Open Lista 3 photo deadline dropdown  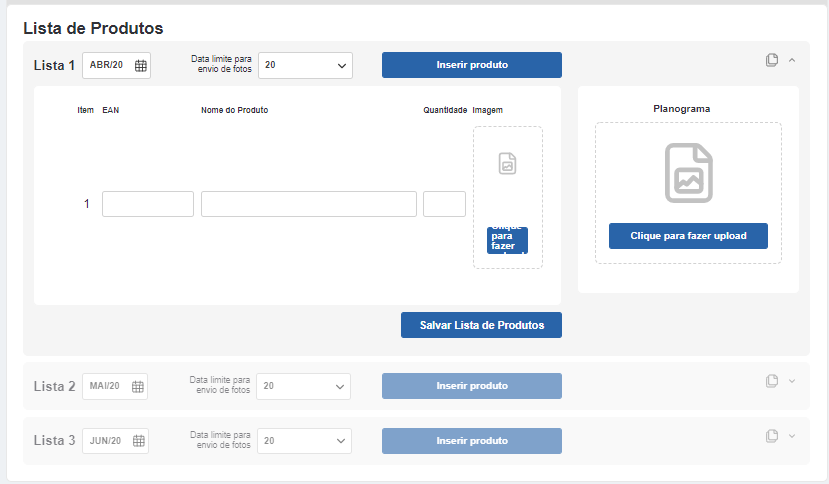click(303, 441)
